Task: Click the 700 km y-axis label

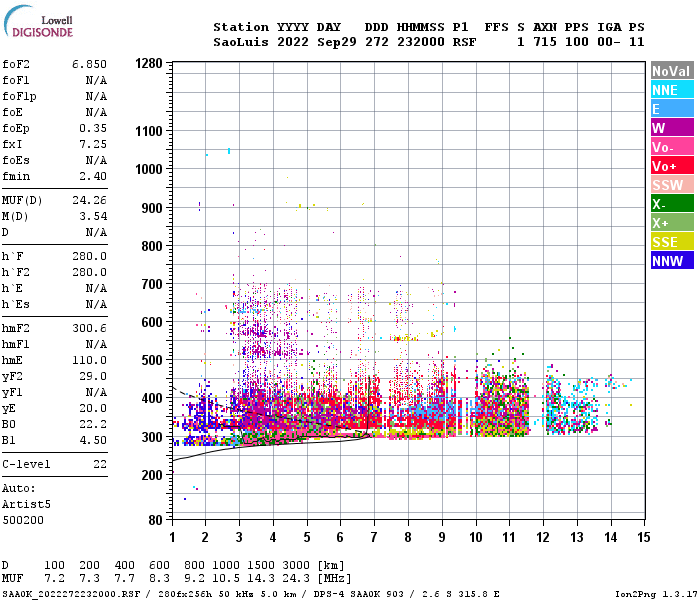Action: pos(152,284)
